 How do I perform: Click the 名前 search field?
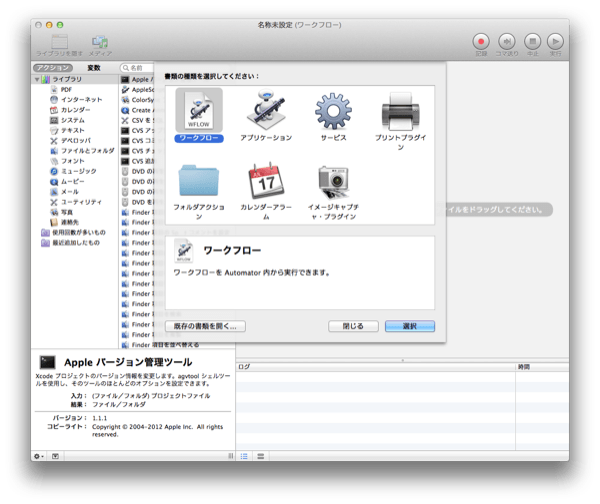pos(138,68)
